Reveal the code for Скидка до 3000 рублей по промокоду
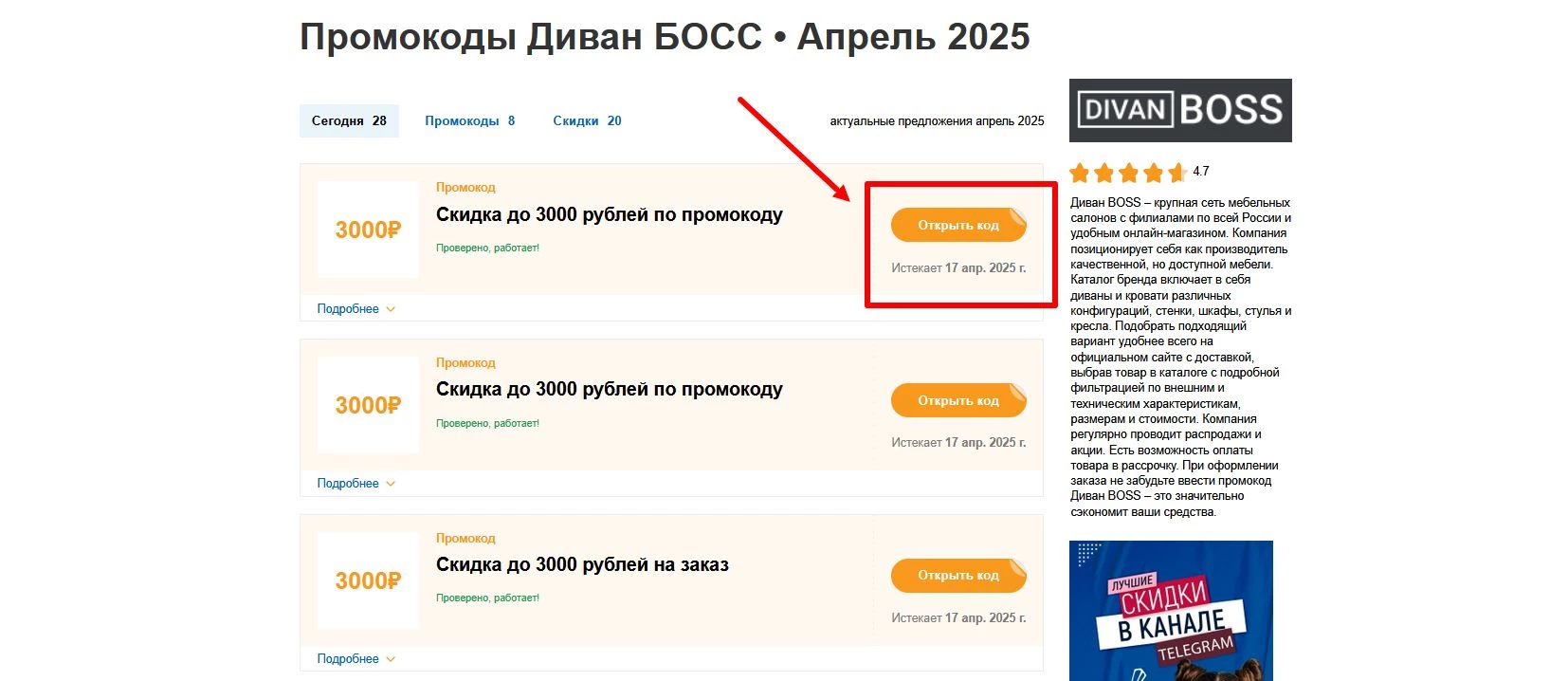 coord(958,225)
